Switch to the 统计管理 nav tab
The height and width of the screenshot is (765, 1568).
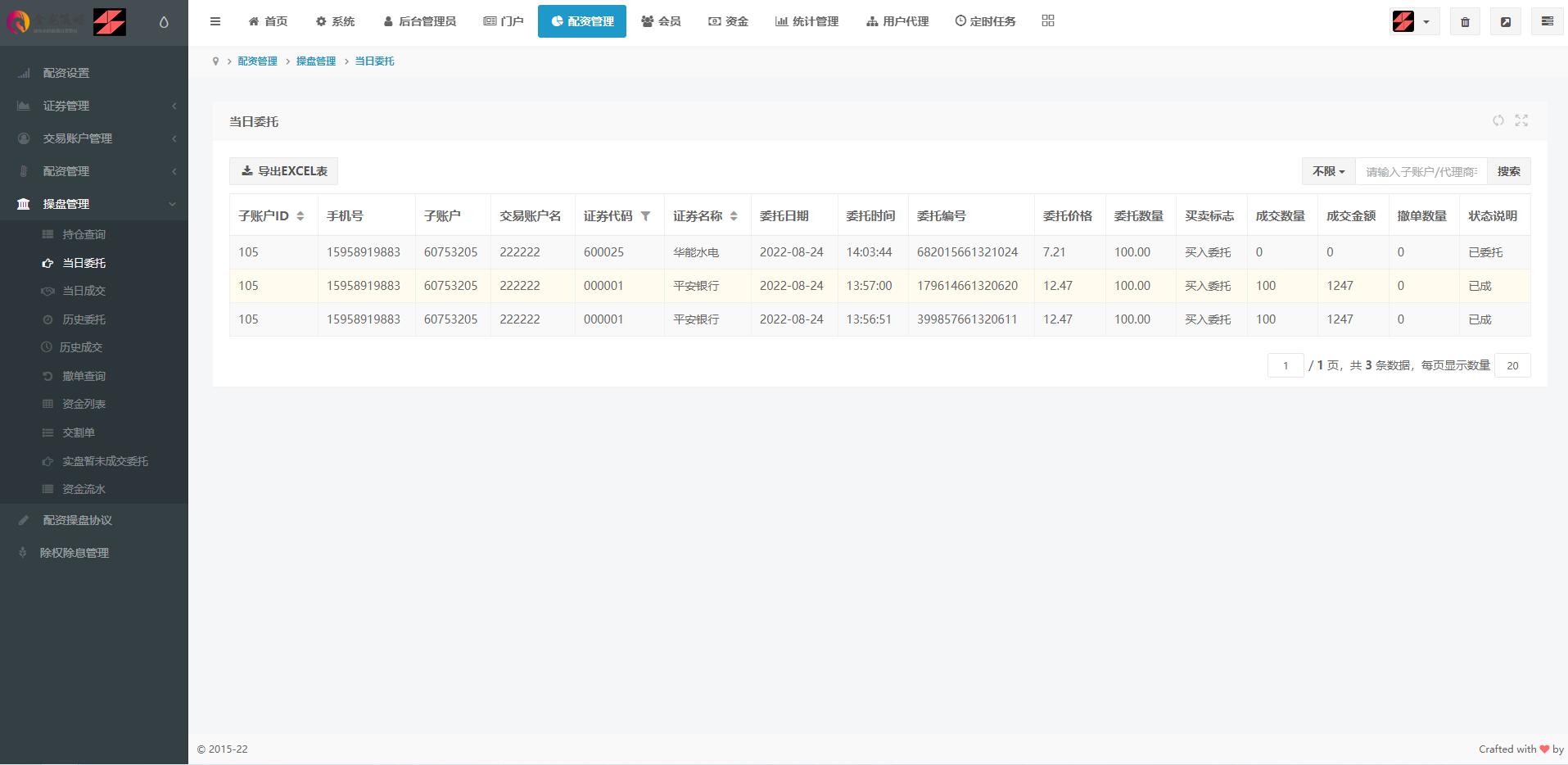point(807,21)
